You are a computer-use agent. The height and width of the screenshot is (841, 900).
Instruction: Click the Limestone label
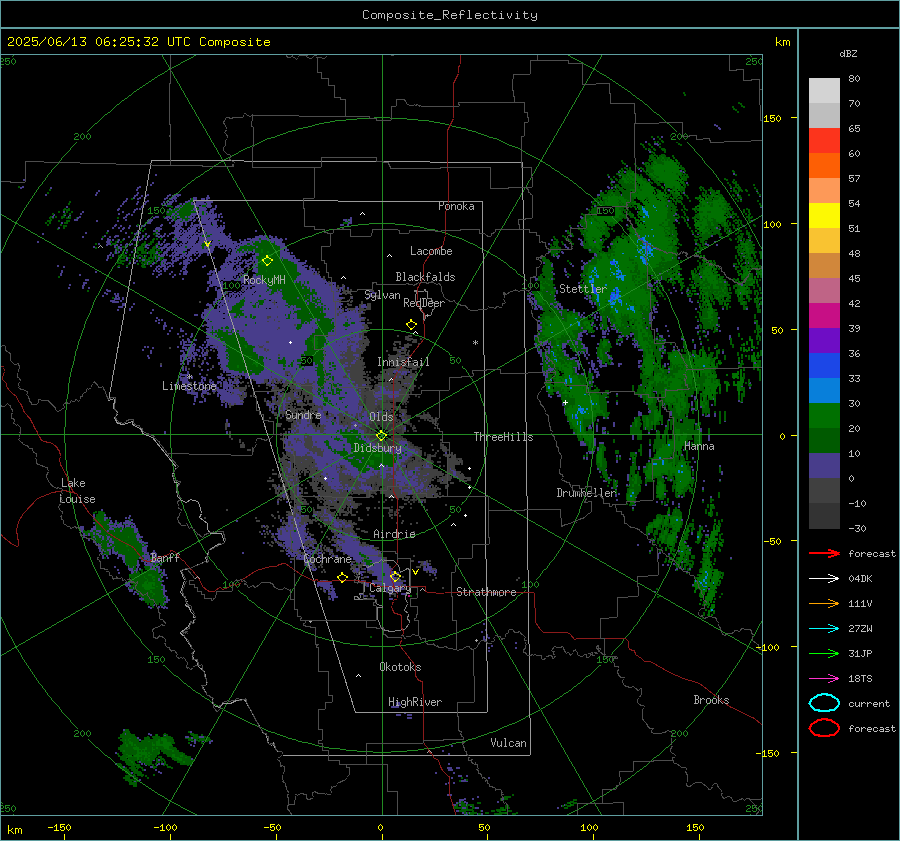point(189,386)
